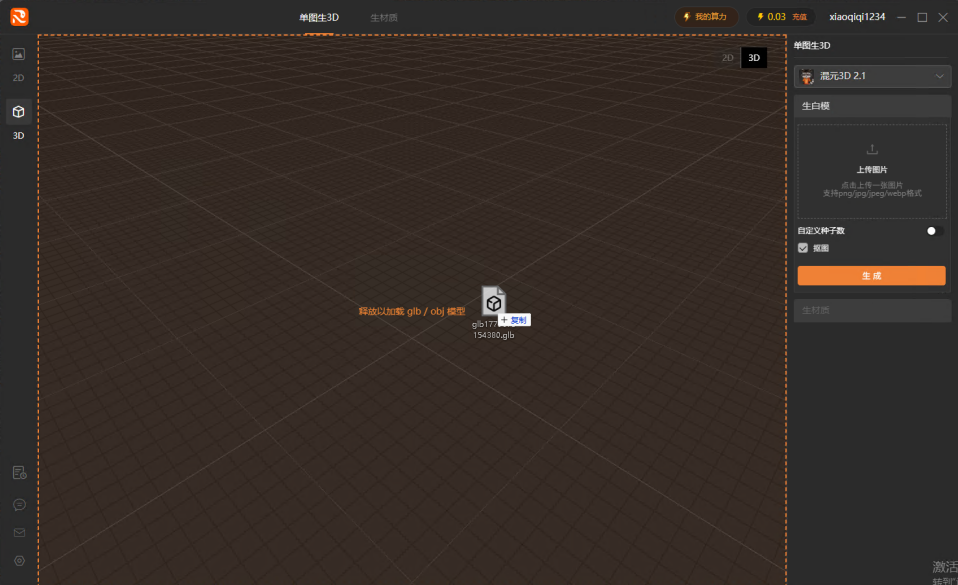Toggle the 自定义种子数 switch

935,230
